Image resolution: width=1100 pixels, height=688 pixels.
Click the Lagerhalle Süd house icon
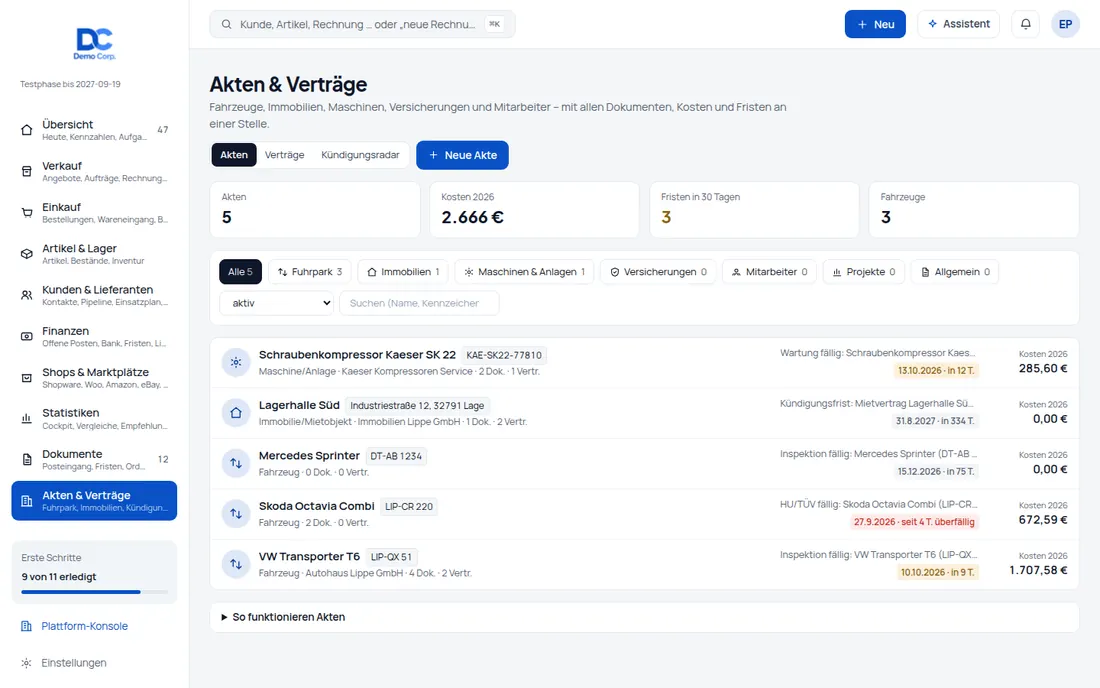coord(236,413)
